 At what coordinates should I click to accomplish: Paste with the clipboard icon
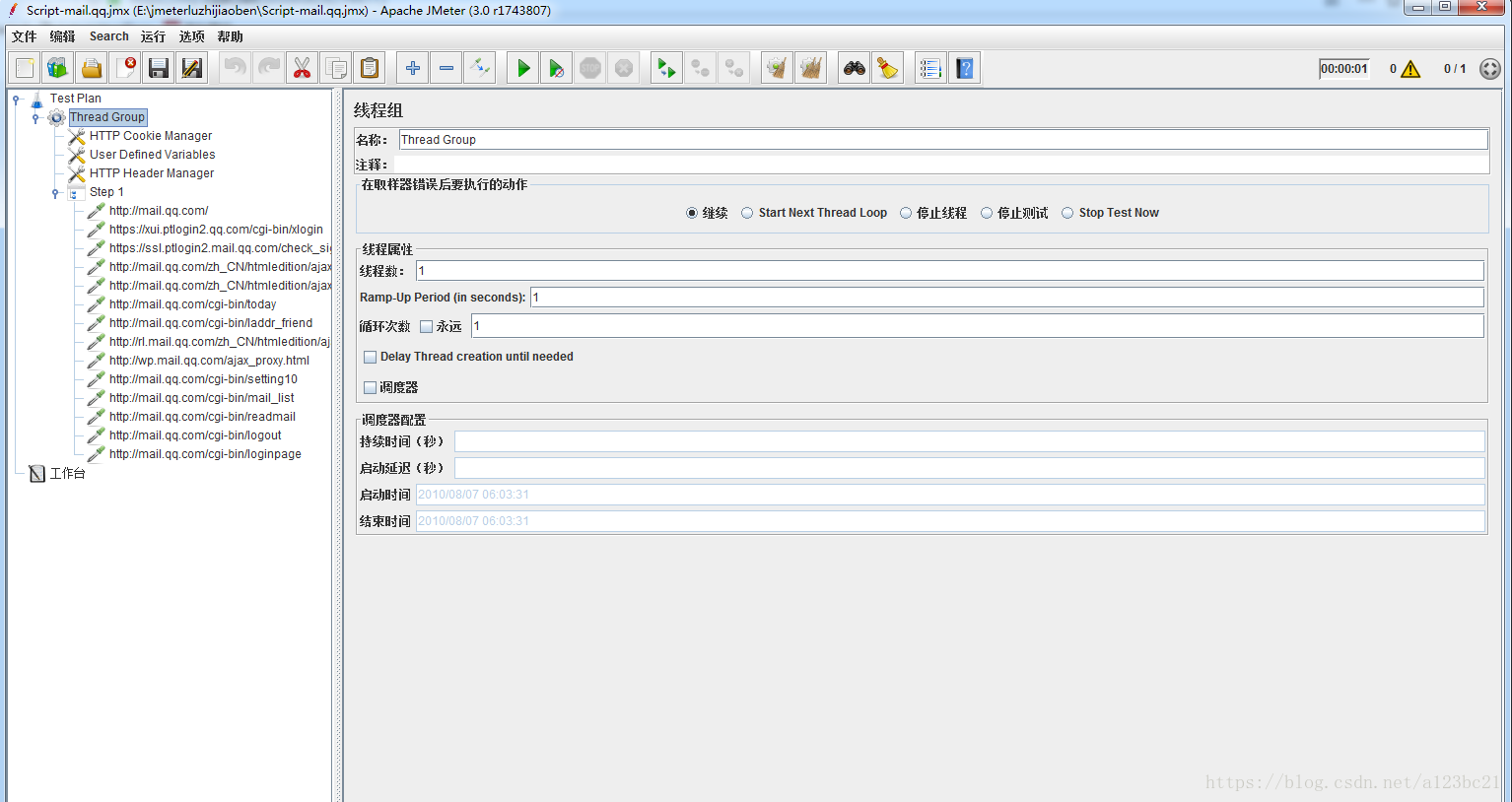point(369,68)
